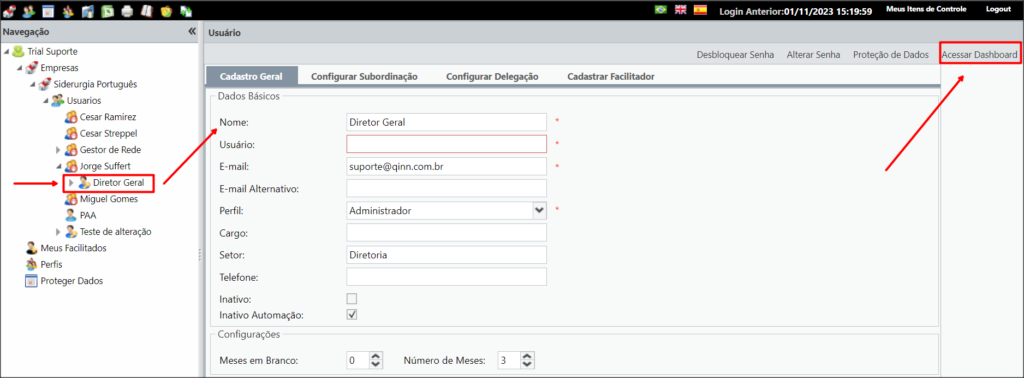This screenshot has width=1024, height=378.
Task: Click the Logout link
Action: pos(998,10)
